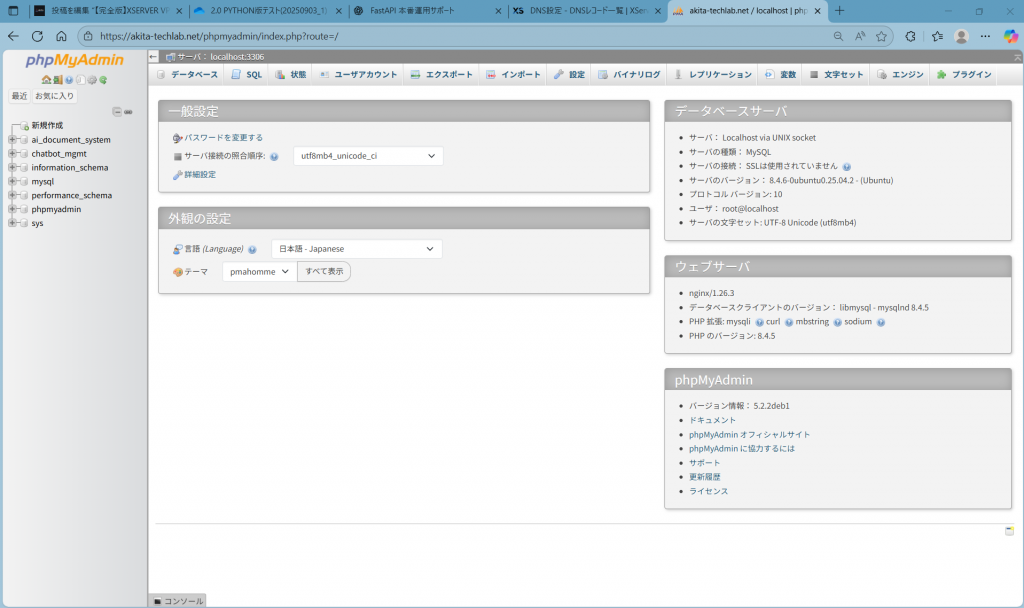Click browser Refresh button

(37, 37)
